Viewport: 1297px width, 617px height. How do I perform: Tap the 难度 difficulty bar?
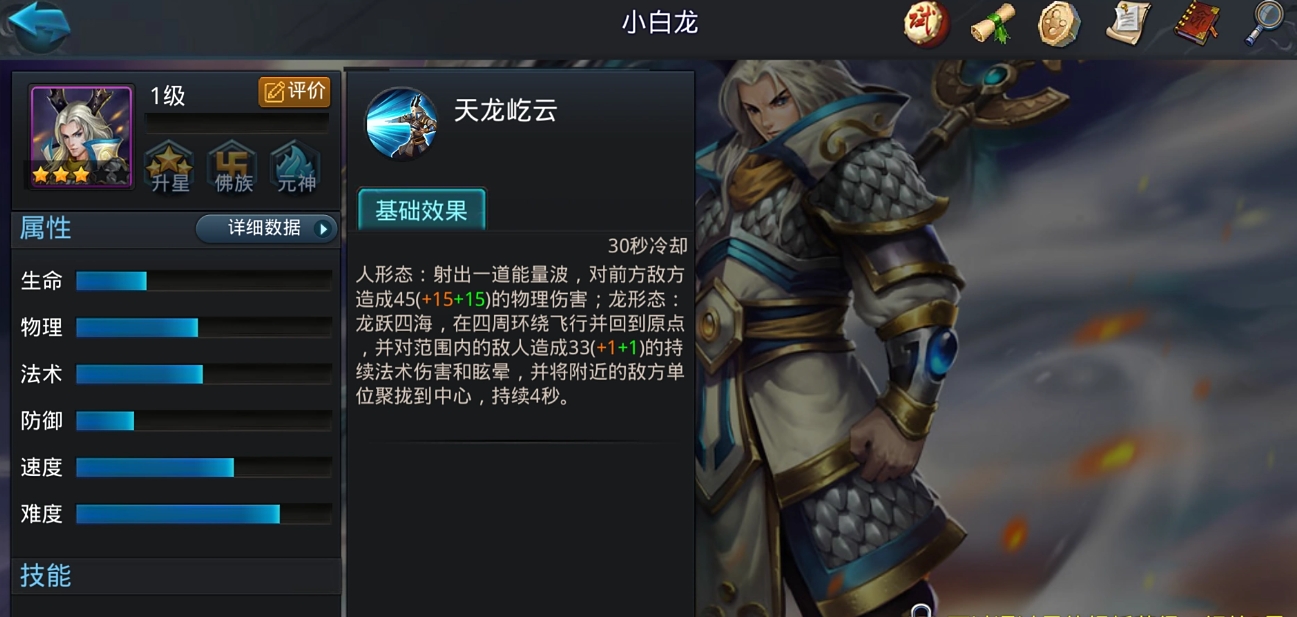[204, 514]
